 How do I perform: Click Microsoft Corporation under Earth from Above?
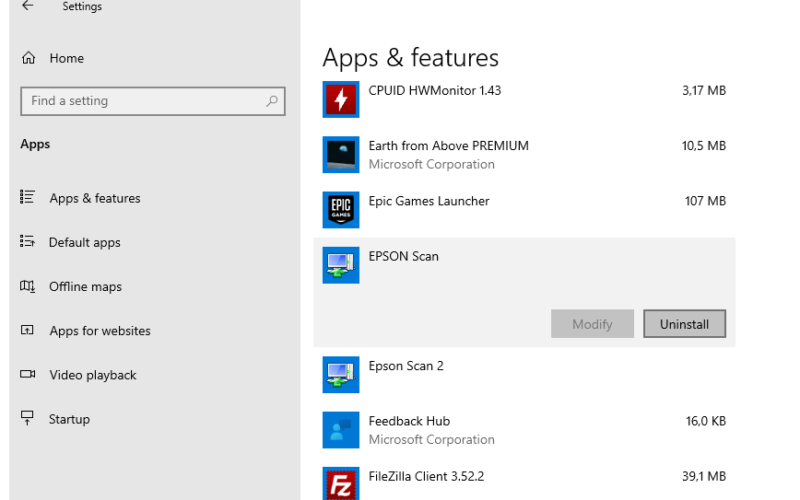click(432, 164)
